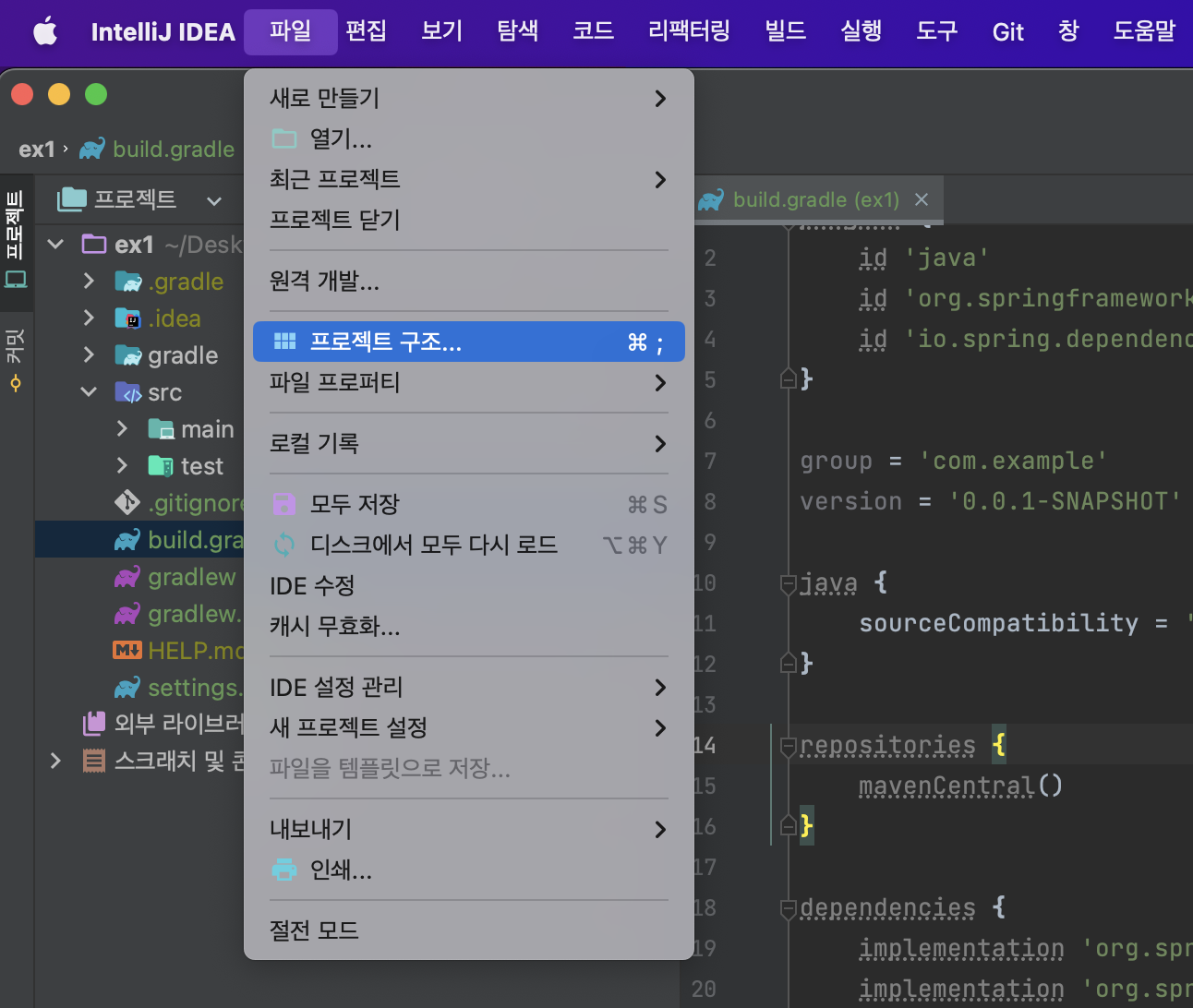Expand the 로컬 기록 submenu

(469, 443)
